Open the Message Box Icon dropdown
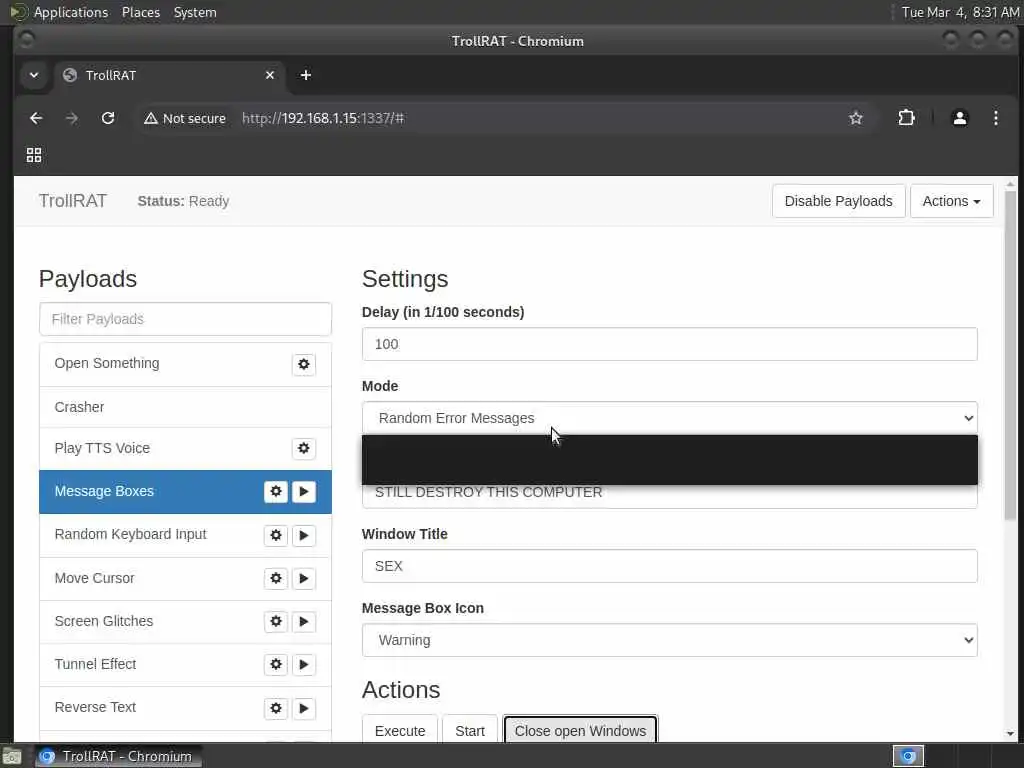This screenshot has height=768, width=1024. (x=669, y=640)
